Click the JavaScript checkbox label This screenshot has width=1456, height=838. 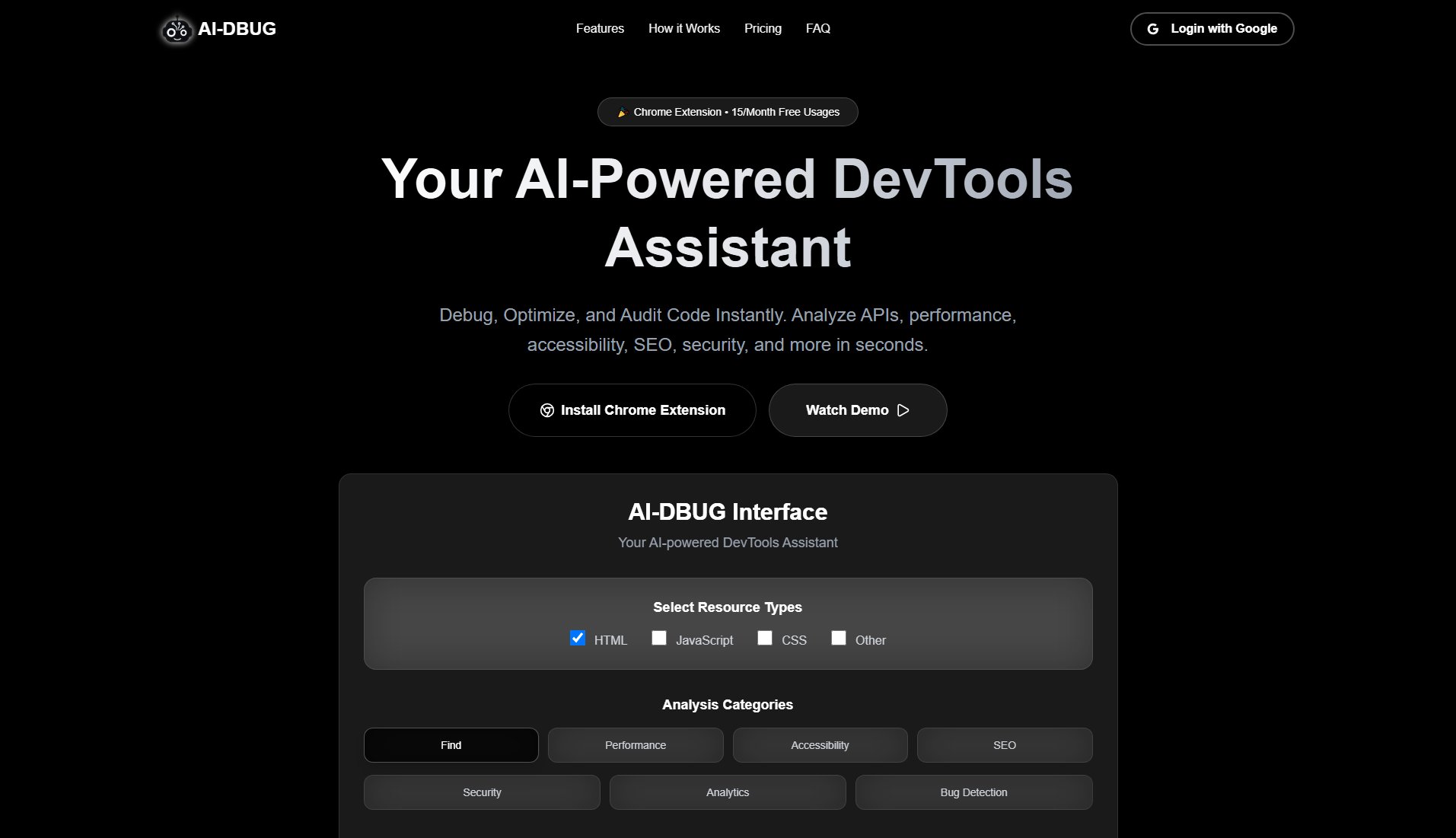704,640
